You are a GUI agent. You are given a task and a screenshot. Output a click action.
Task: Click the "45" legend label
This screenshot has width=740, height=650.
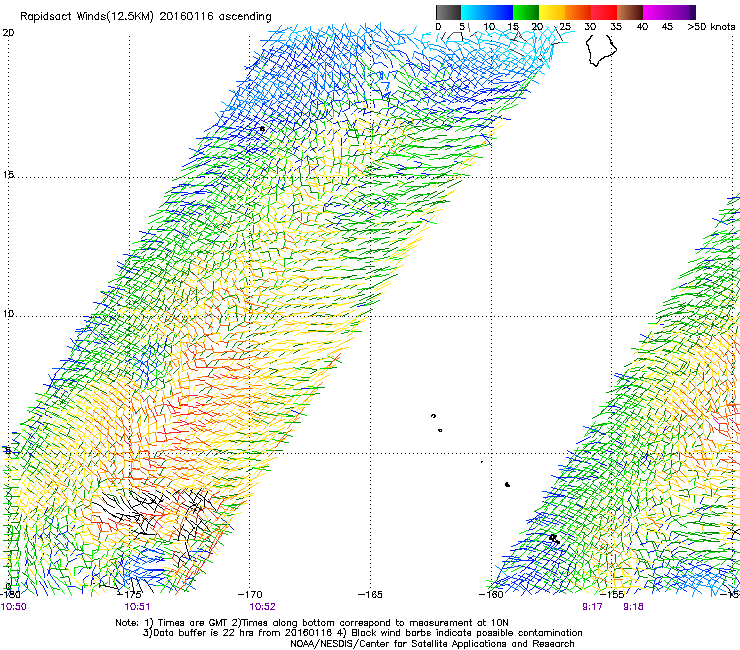667,26
